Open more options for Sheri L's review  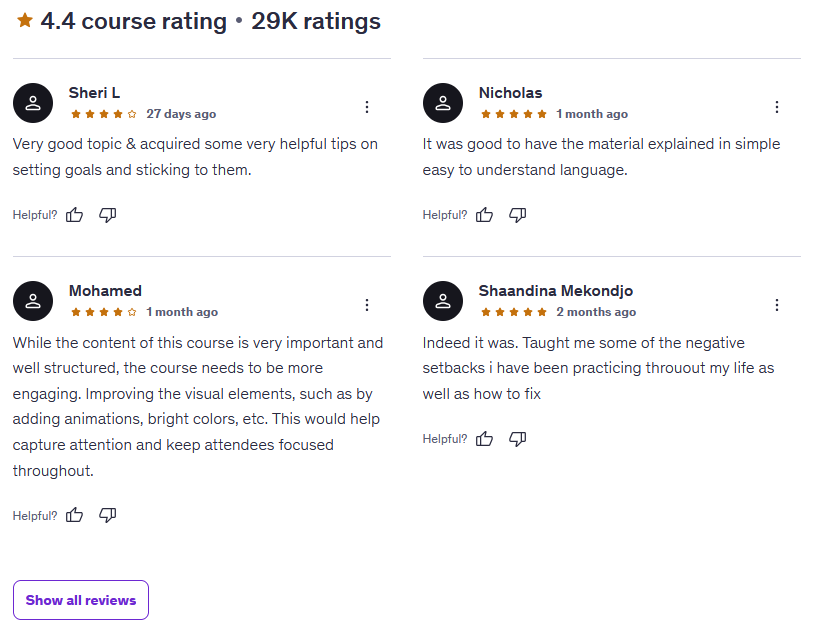367,107
